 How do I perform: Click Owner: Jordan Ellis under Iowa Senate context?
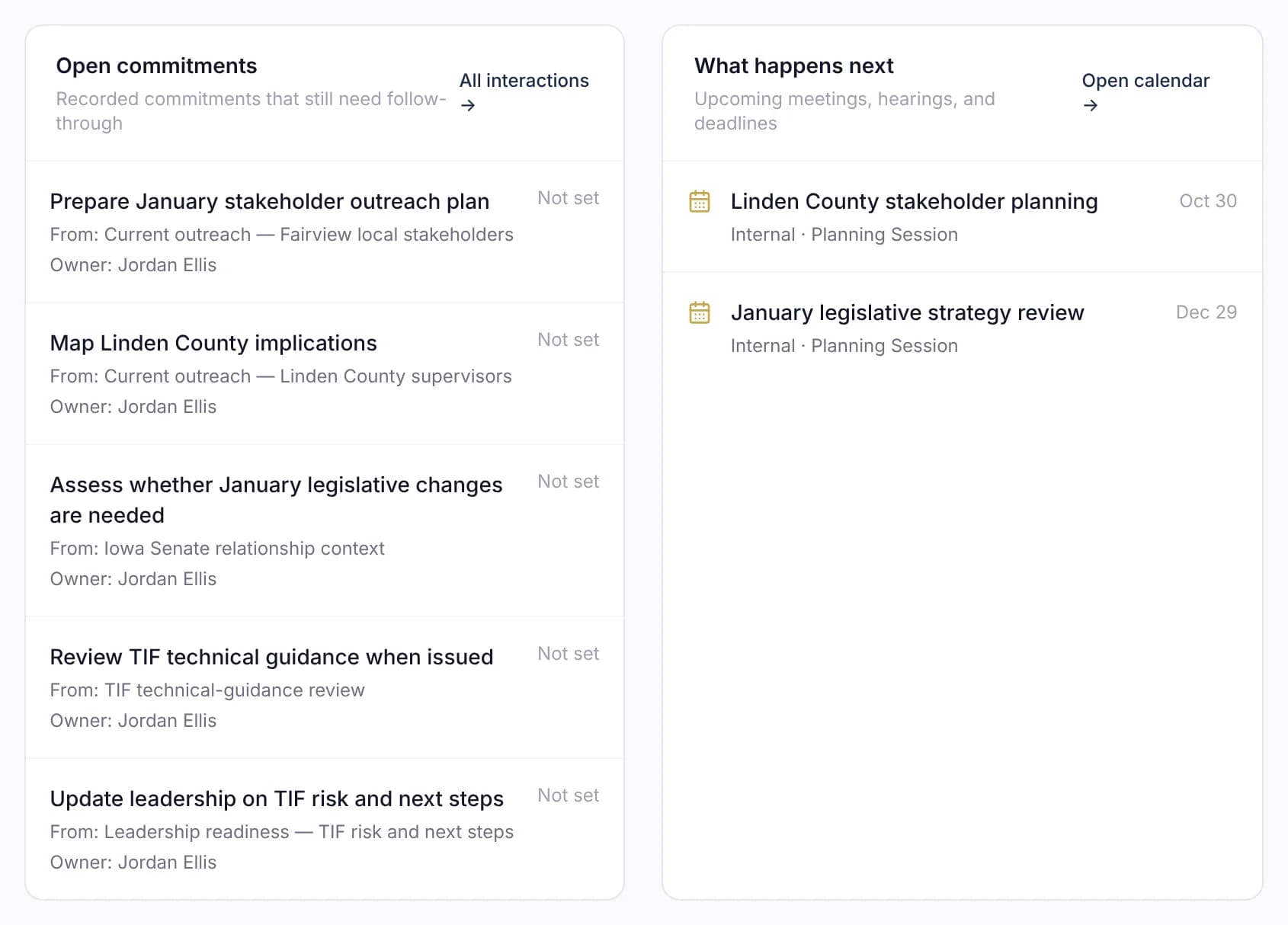pos(133,579)
